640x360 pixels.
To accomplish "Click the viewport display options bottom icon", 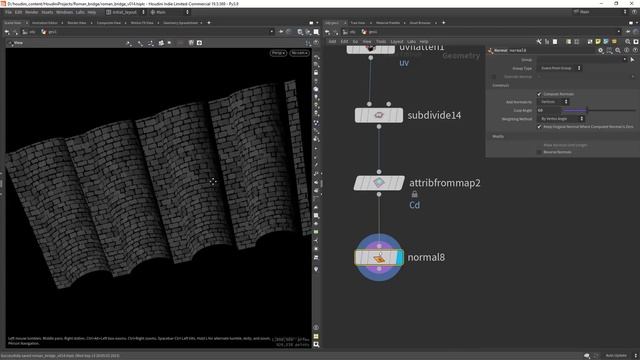I will point(316,344).
